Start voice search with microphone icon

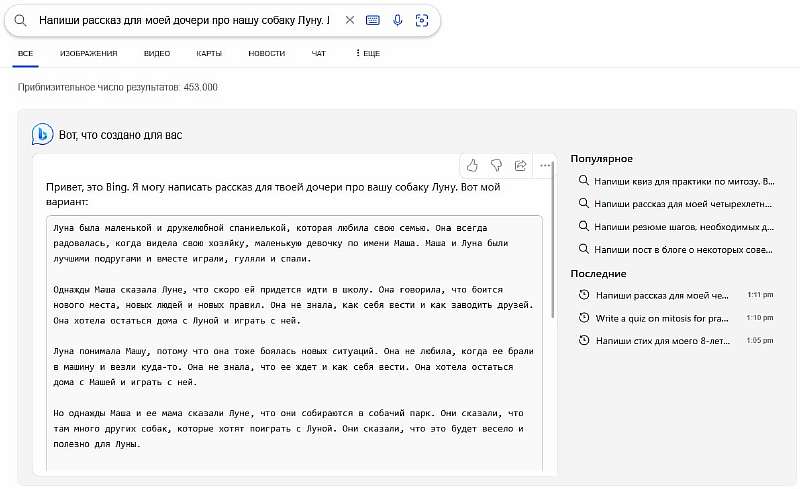[397, 20]
